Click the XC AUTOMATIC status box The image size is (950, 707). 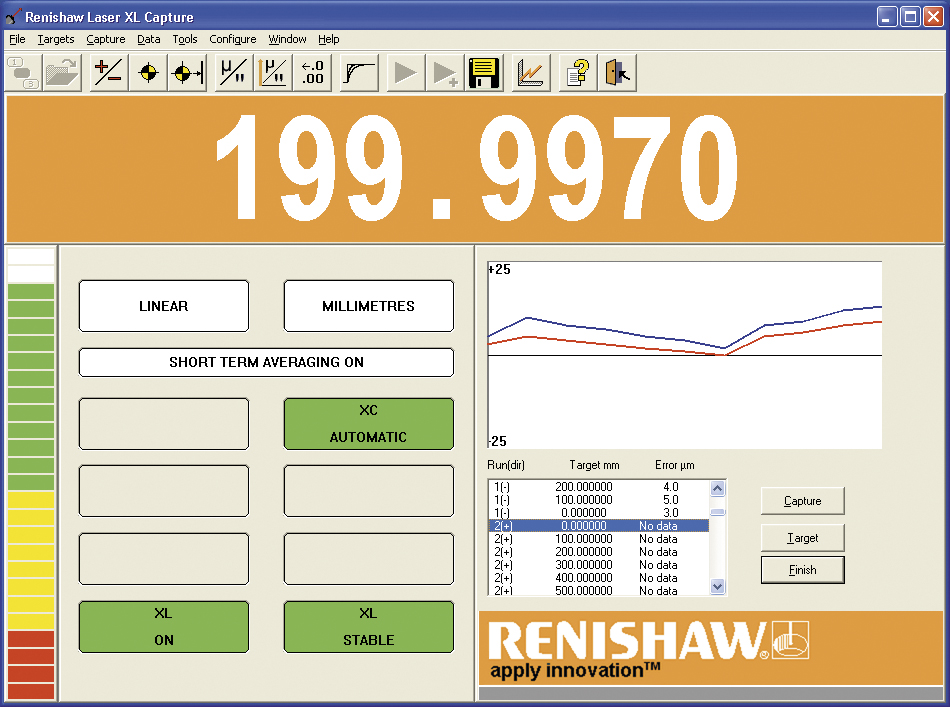coord(368,424)
